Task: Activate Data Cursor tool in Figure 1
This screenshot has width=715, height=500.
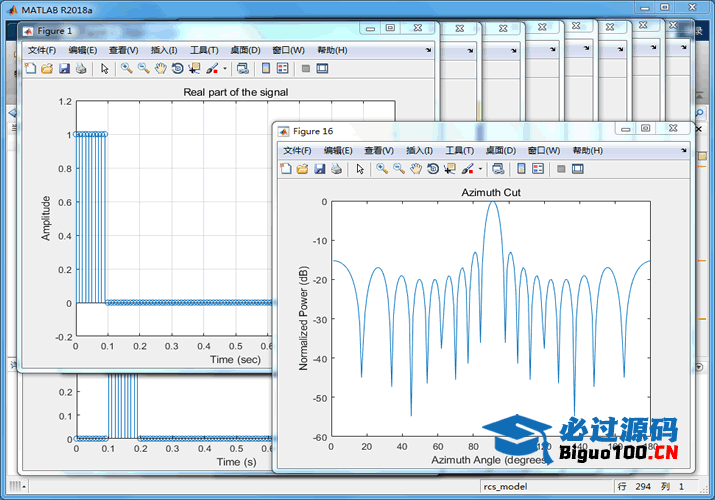Action: 194,68
